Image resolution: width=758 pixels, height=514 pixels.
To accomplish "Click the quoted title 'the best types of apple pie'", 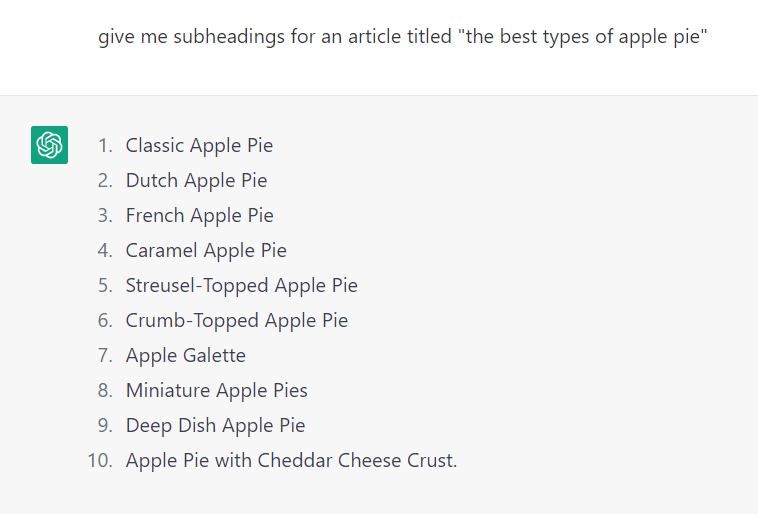I will pyautogui.click(x=586, y=36).
